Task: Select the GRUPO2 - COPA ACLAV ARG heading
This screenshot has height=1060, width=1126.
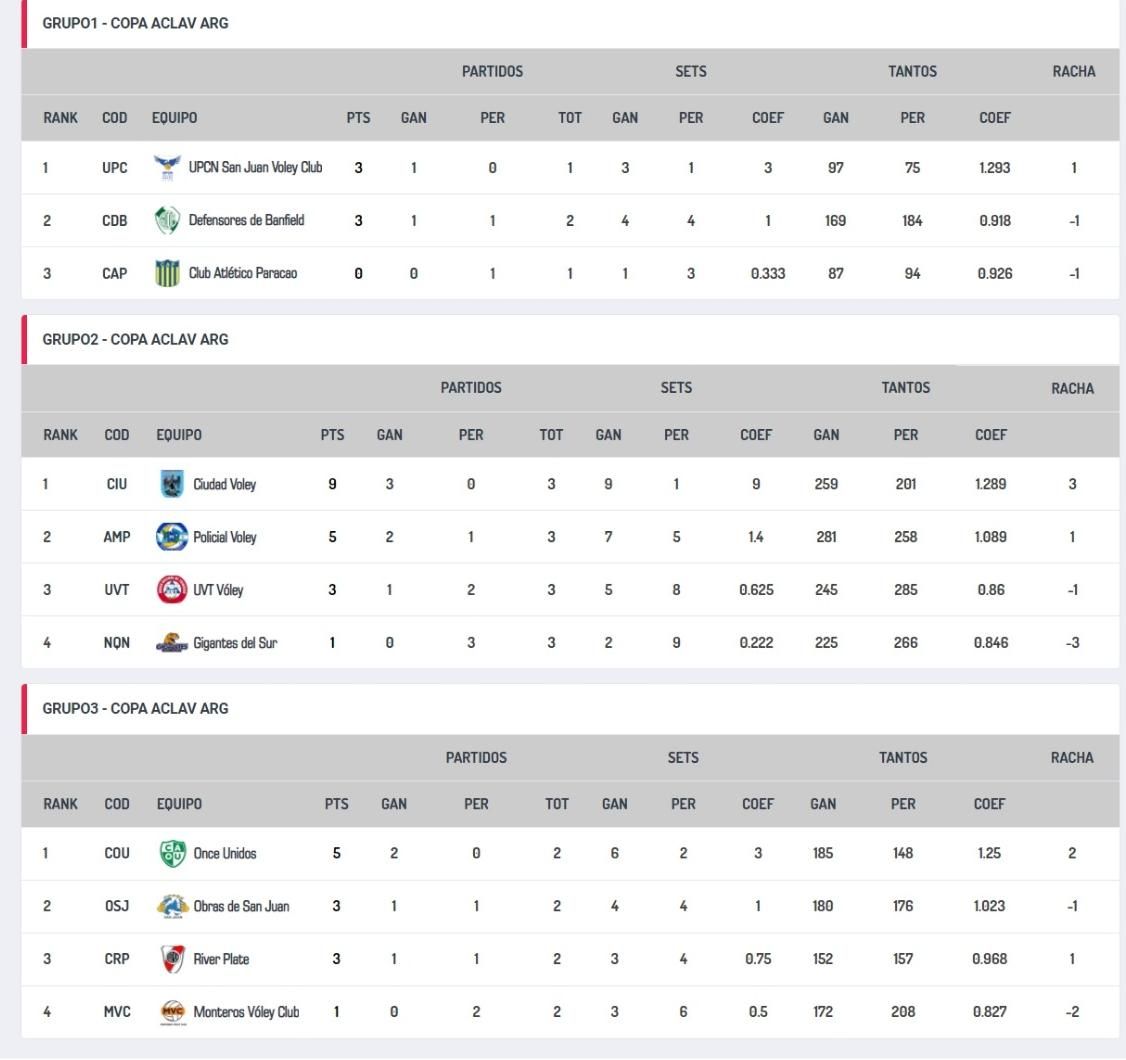Action: coord(135,340)
